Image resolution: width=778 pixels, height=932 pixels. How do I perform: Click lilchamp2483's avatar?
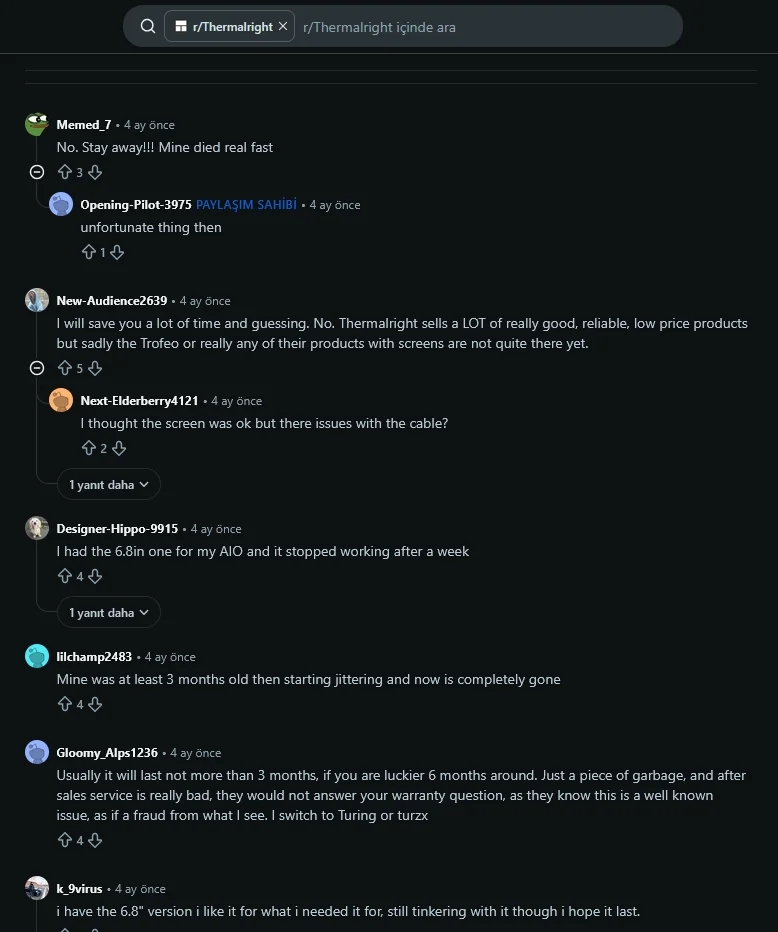(x=37, y=656)
